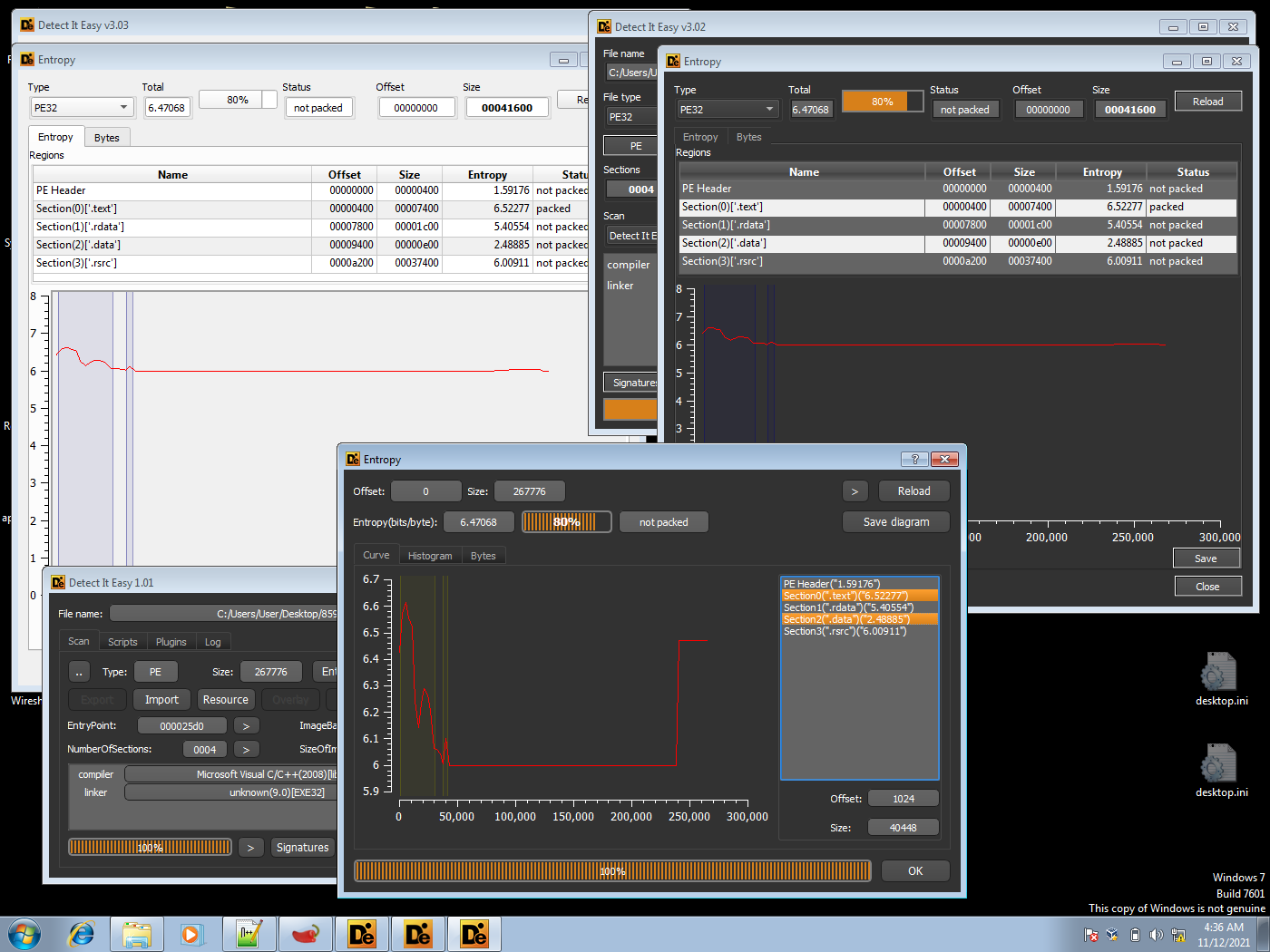Viewport: 1270px width, 952px height.
Task: Select Section1(".rdata") entry in region list
Action: tap(859, 607)
